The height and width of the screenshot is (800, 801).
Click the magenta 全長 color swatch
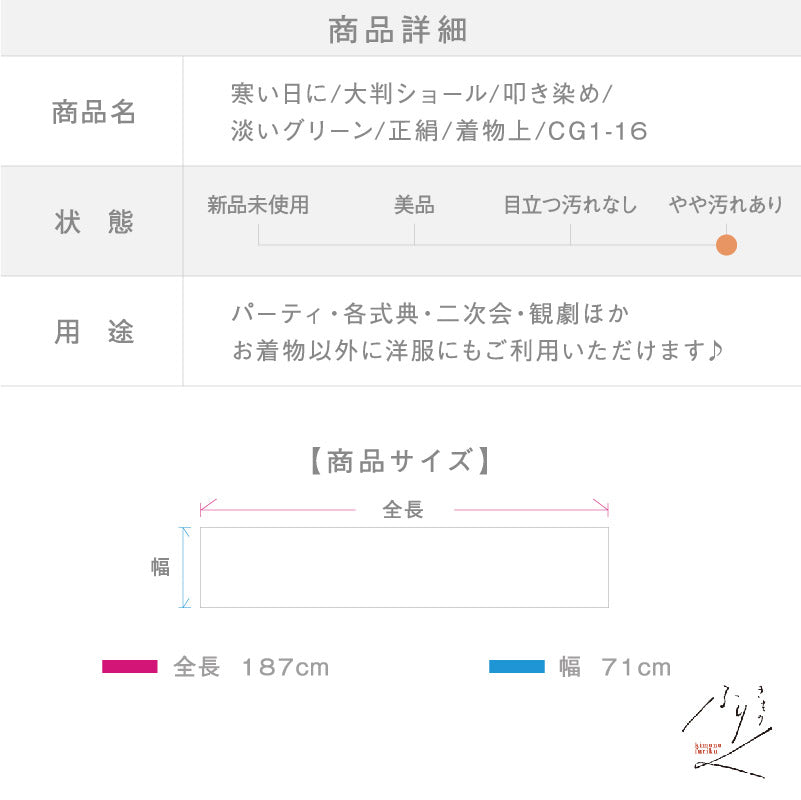pyautogui.click(x=130, y=666)
